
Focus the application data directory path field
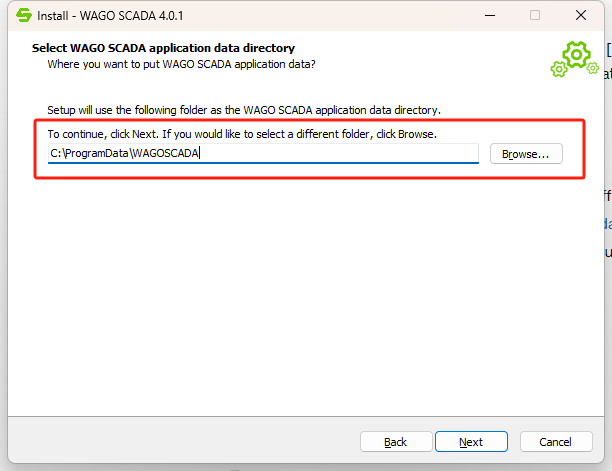pos(340,154)
